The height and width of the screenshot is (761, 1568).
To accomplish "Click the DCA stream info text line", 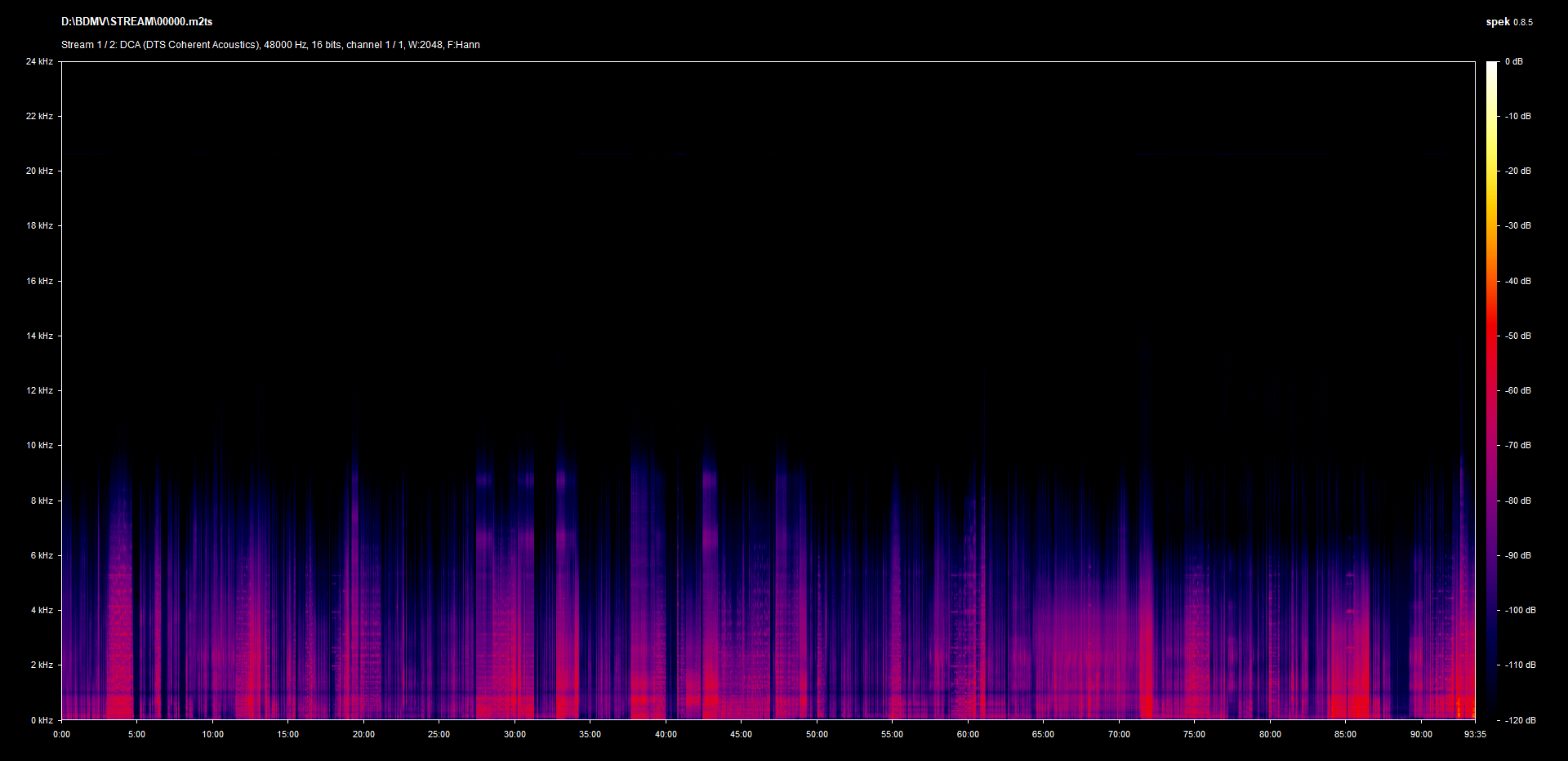I will point(270,45).
